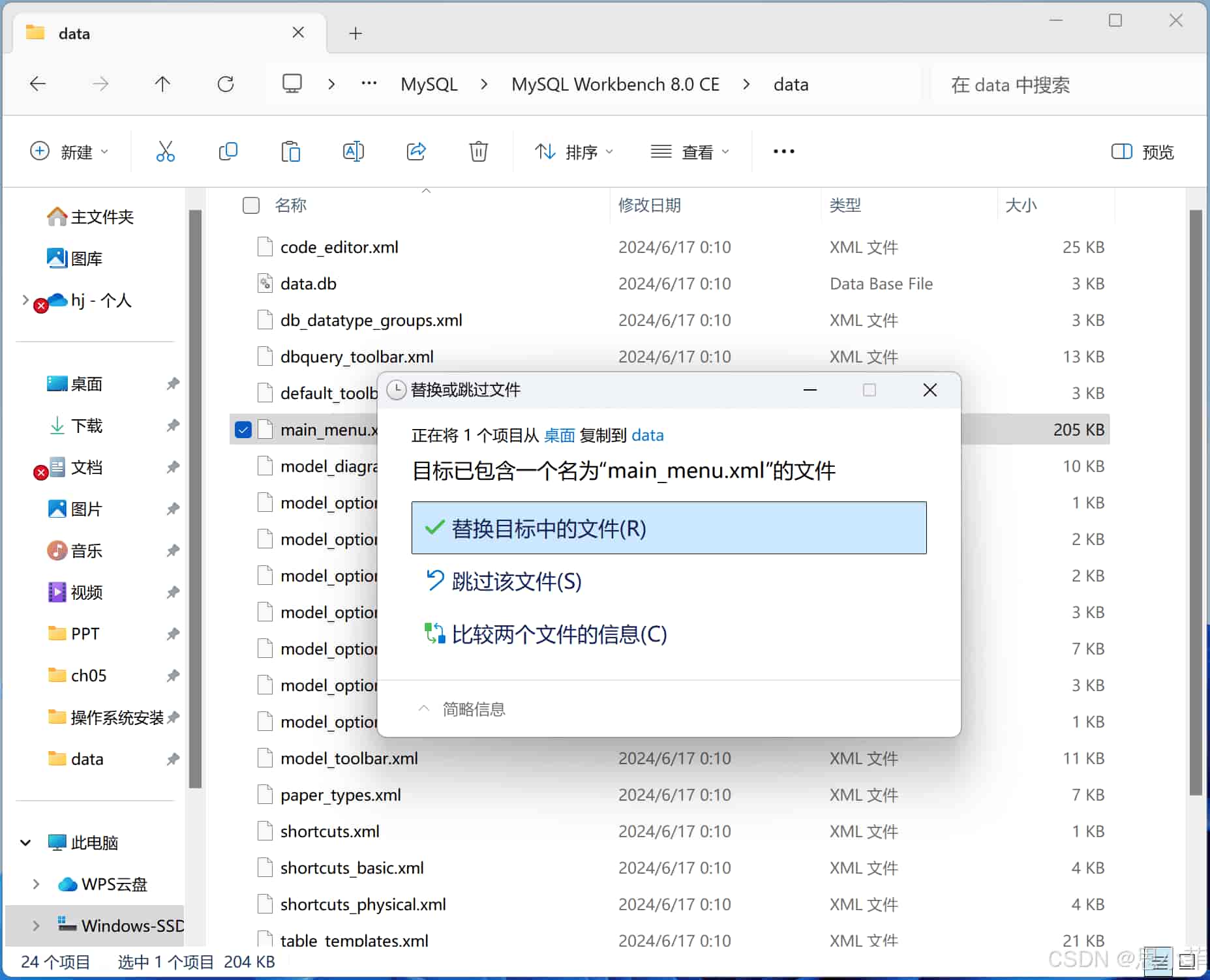Expand hidden path with address bar ellipsis
The width and height of the screenshot is (1210, 980).
[369, 83]
